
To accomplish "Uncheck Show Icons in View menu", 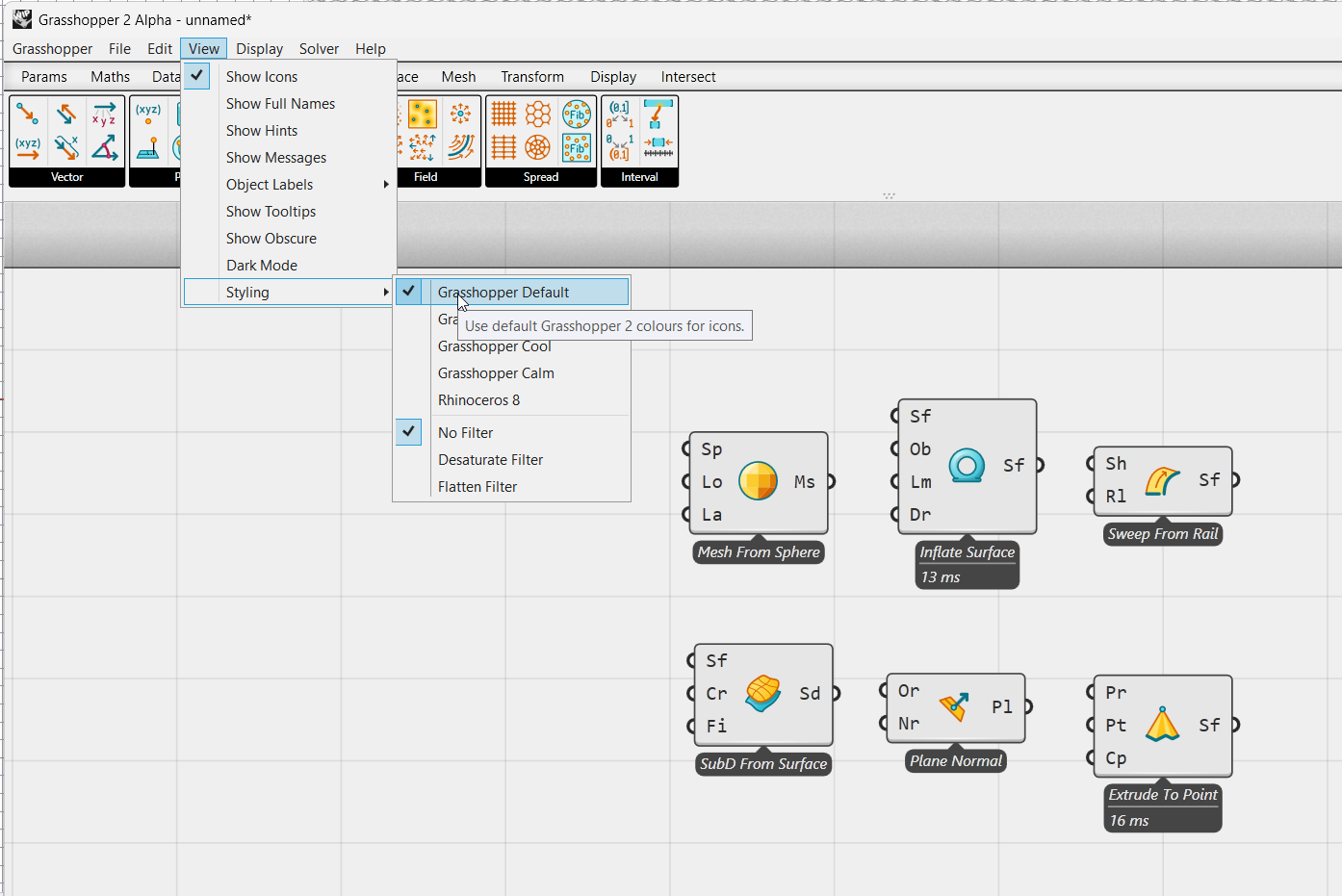I will click(x=289, y=76).
